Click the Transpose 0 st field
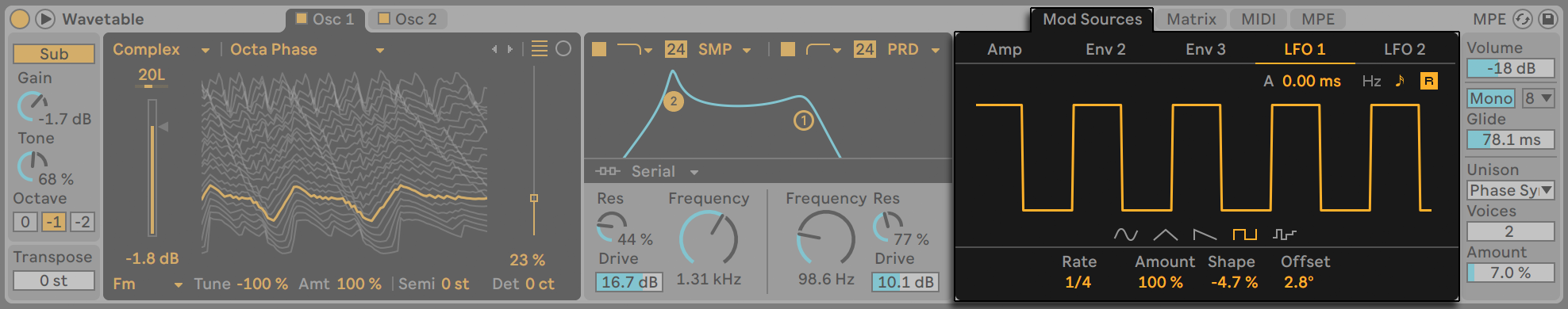1568x309 pixels. point(54,280)
